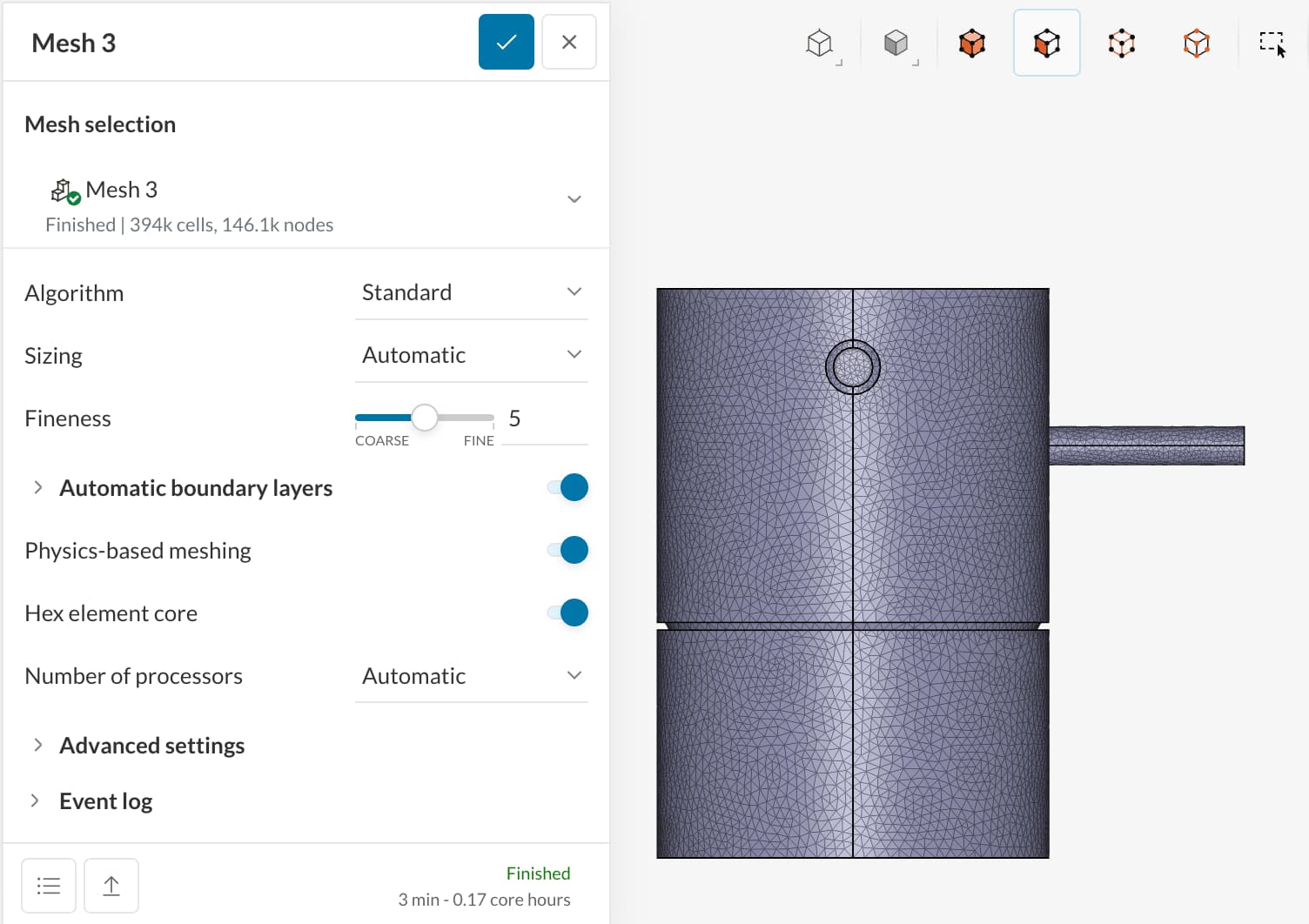This screenshot has width=1309, height=924.
Task: Click the Fineness value field showing 5
Action: tap(541, 419)
